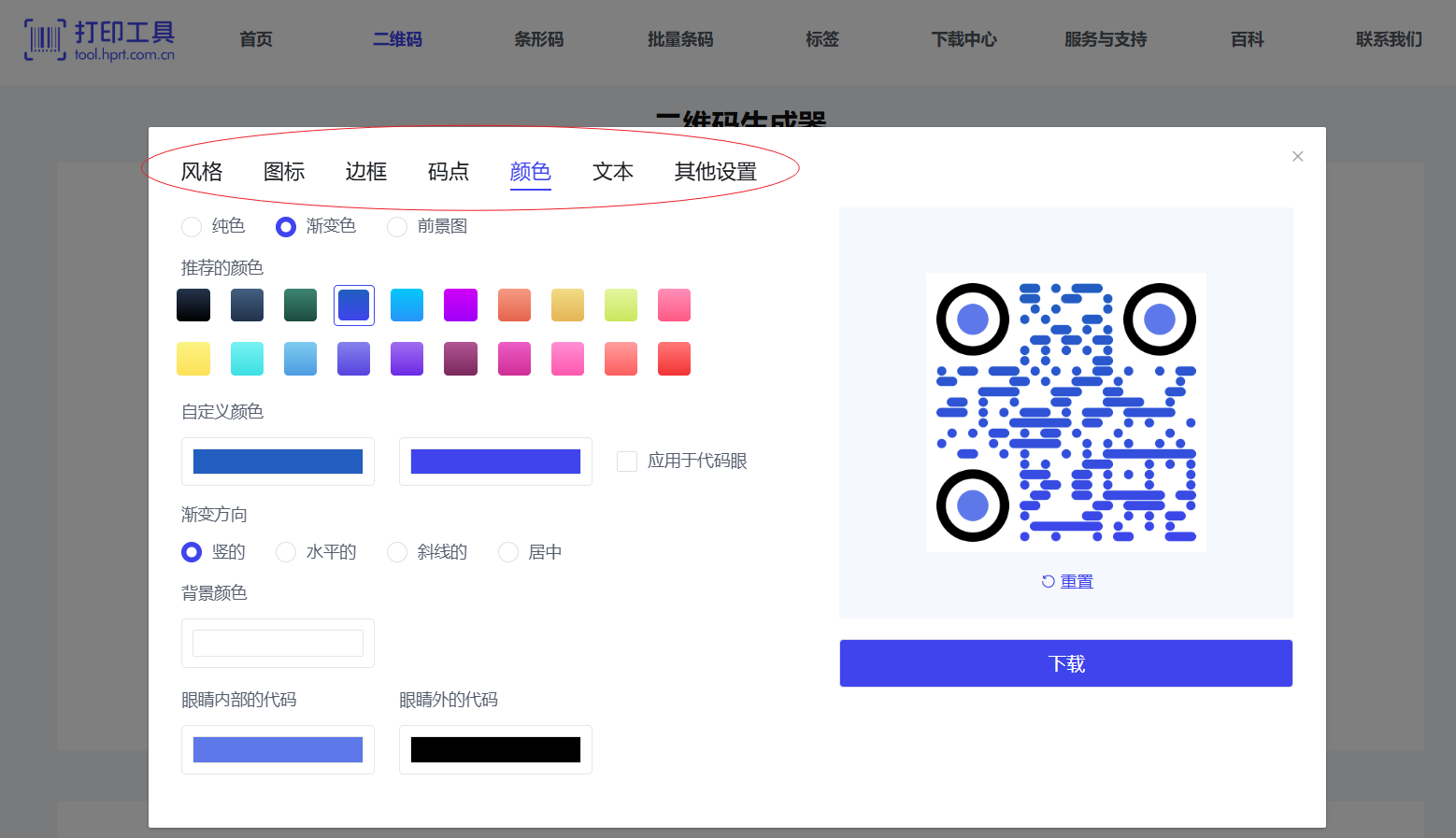Pick the yellow second-row swatch
The image size is (1456, 838).
pos(193,359)
